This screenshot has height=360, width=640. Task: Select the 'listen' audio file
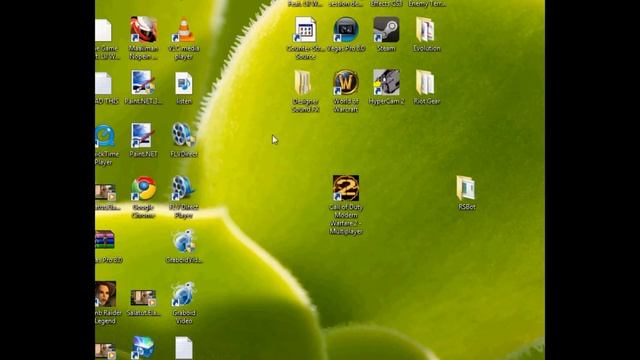[184, 83]
